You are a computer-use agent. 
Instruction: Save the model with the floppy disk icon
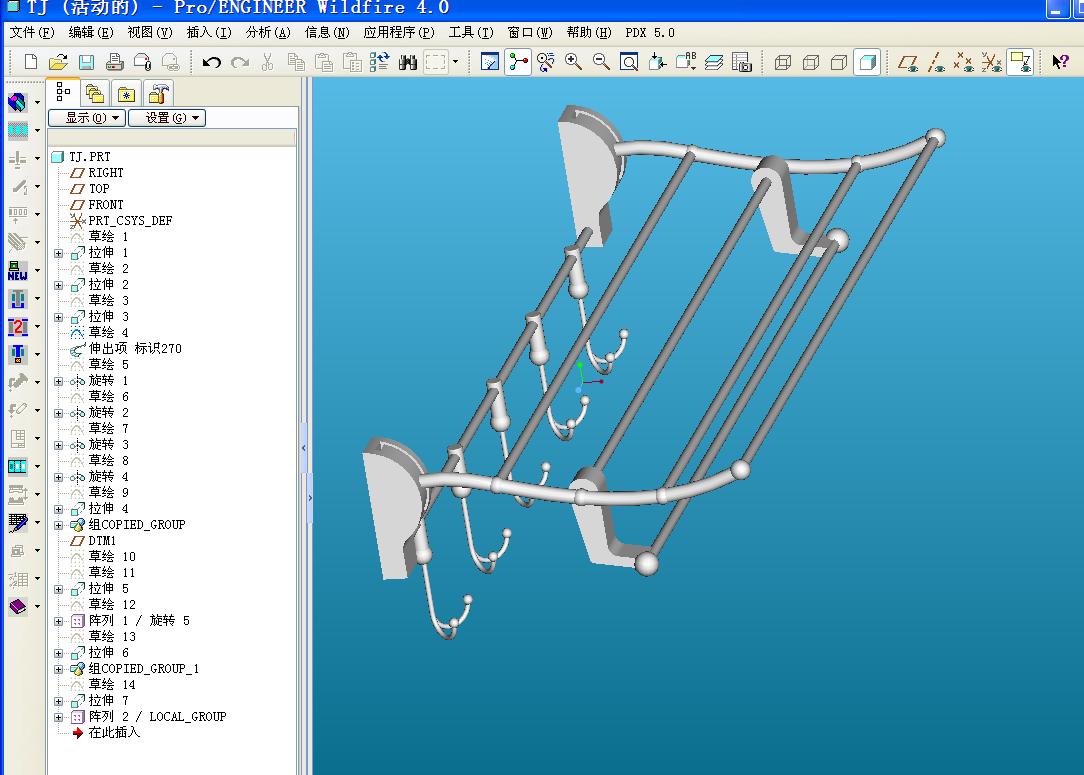tap(86, 62)
